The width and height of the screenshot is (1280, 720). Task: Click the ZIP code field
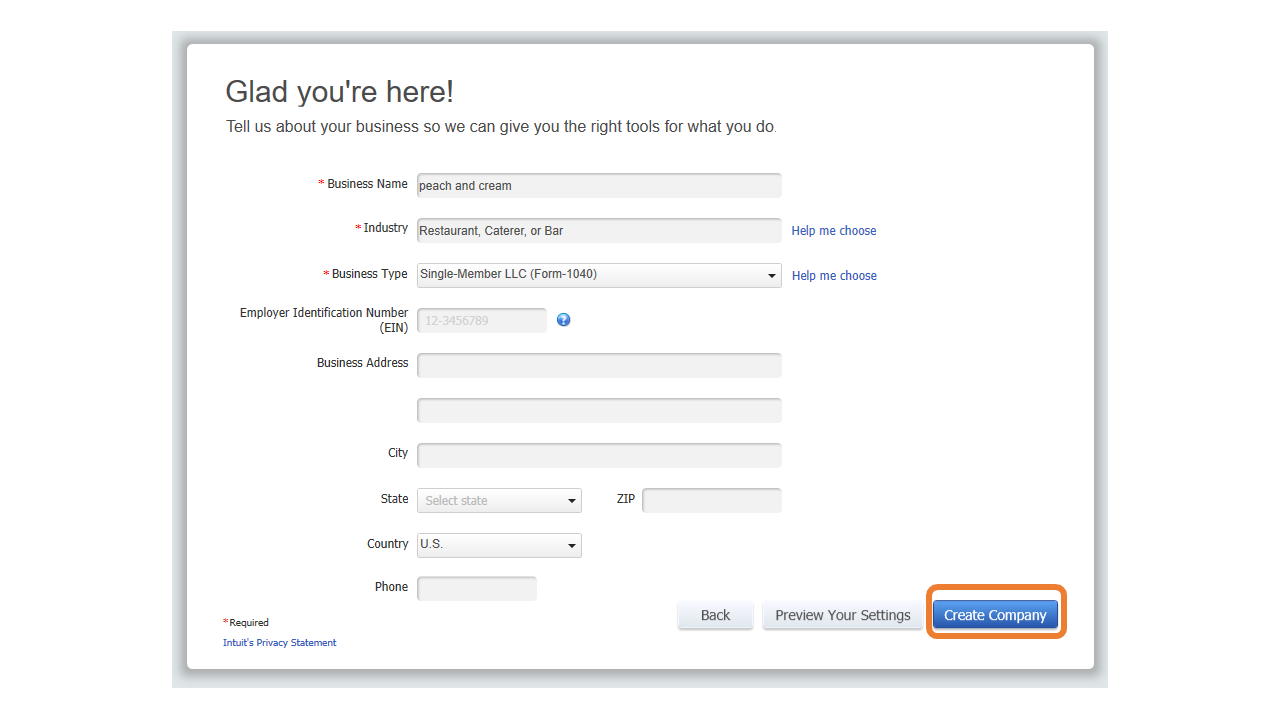tap(711, 500)
